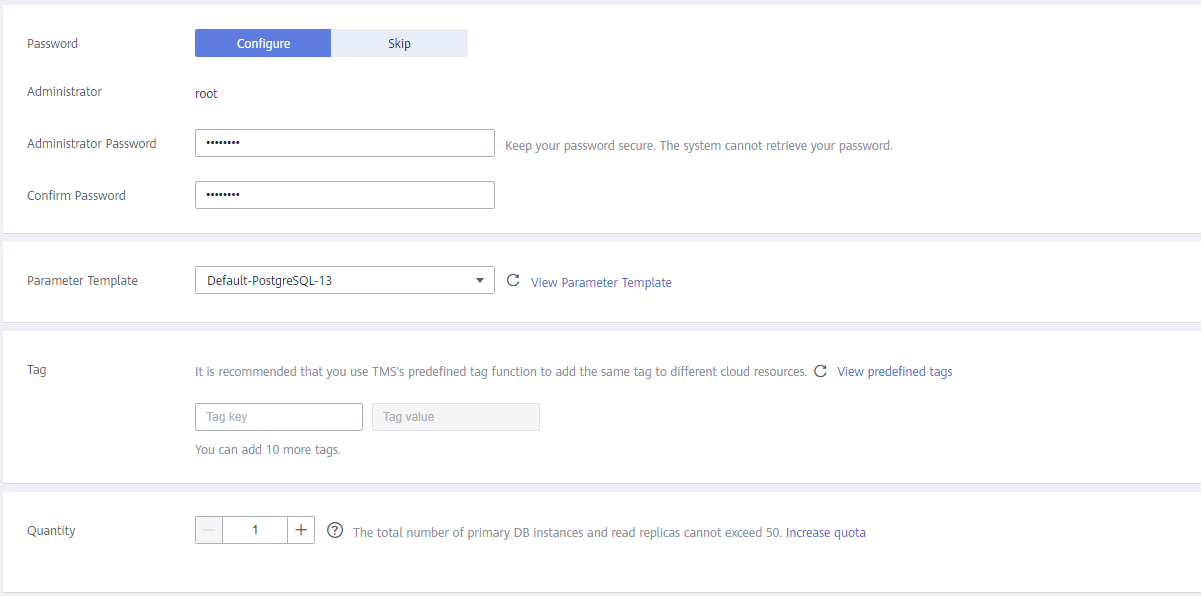Select the Skip password option
Viewport: 1201px width, 596px height.
point(399,43)
